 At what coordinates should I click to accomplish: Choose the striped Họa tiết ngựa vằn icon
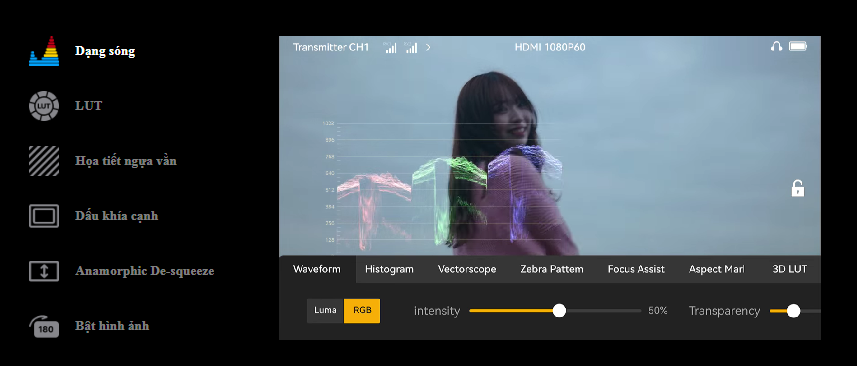click(44, 161)
